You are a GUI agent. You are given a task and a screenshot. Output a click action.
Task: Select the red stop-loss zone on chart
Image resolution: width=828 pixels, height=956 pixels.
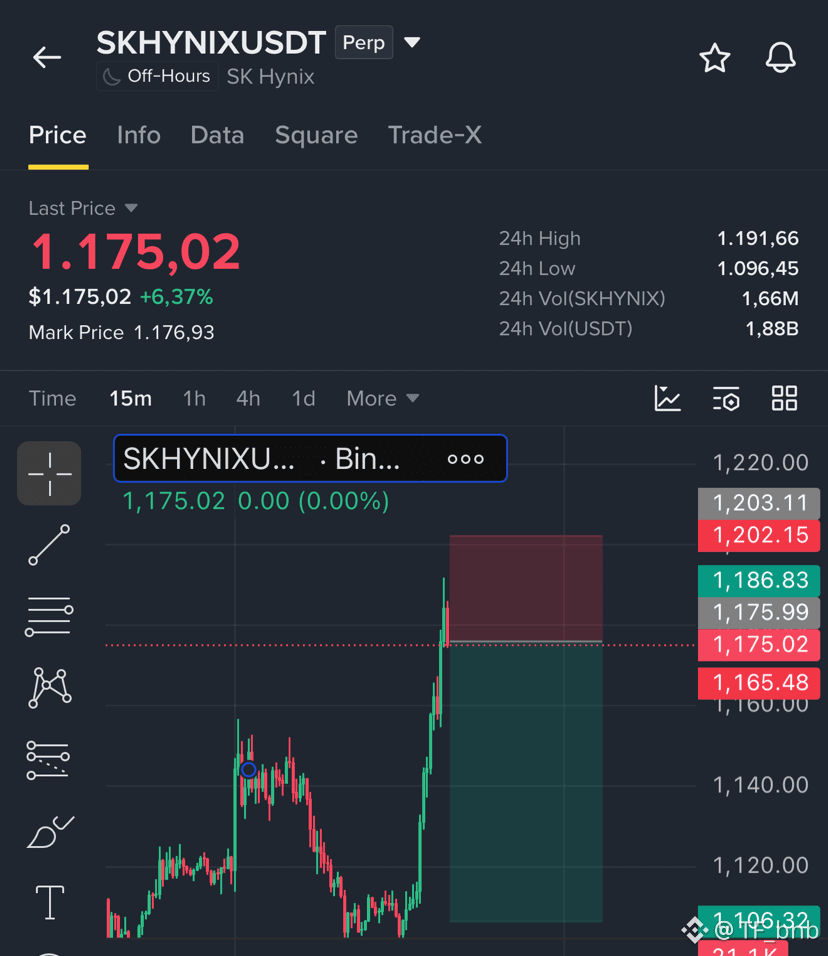(x=526, y=588)
